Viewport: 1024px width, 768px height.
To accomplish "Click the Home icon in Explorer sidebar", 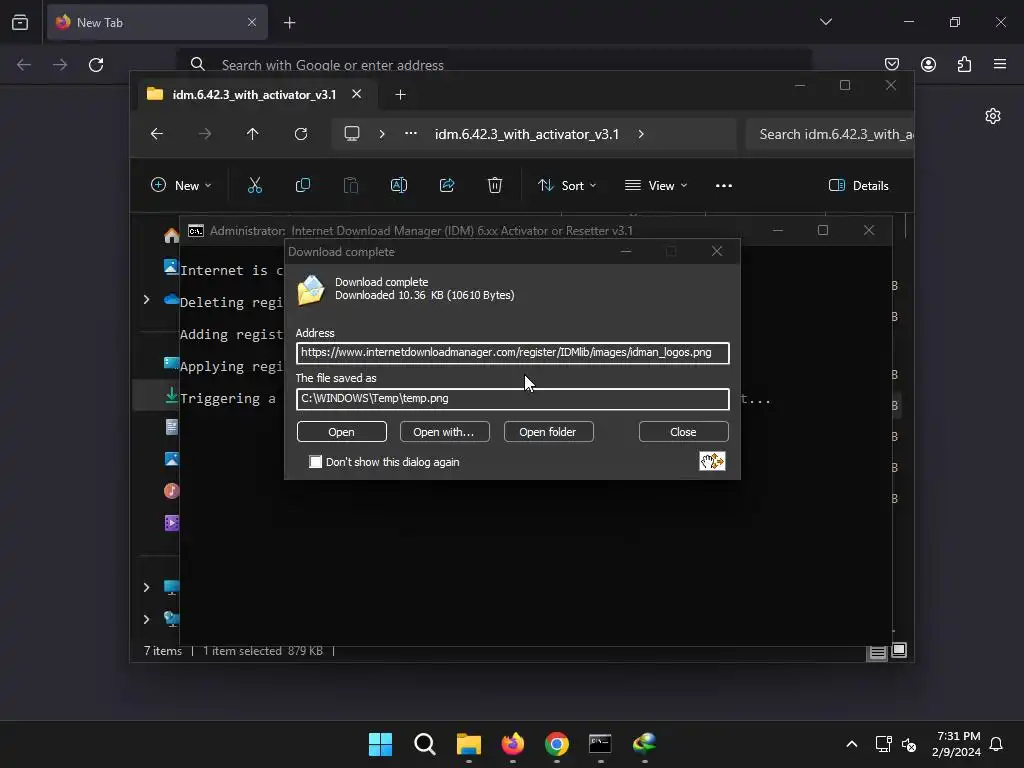I will [x=172, y=235].
